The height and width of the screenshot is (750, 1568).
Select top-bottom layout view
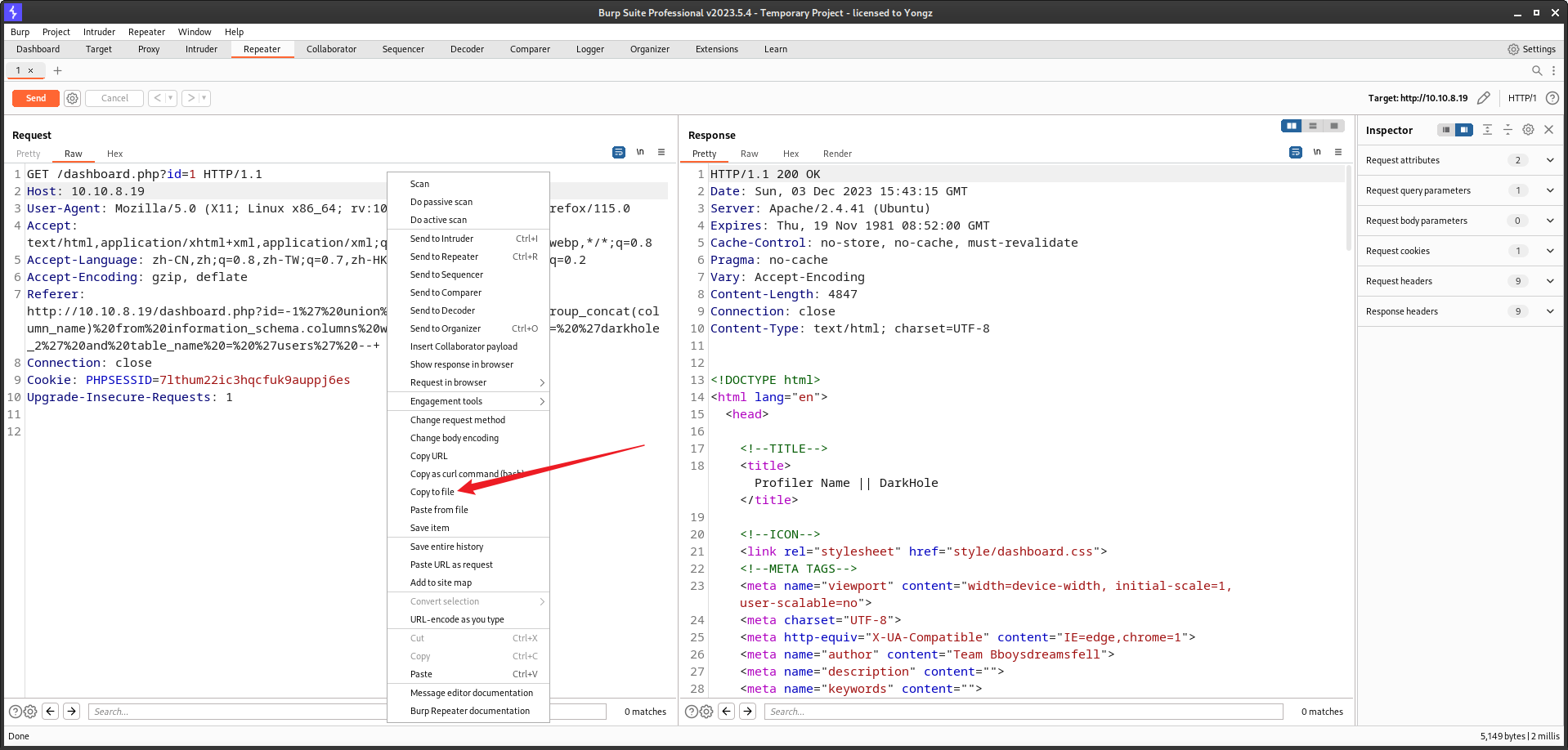click(1313, 126)
